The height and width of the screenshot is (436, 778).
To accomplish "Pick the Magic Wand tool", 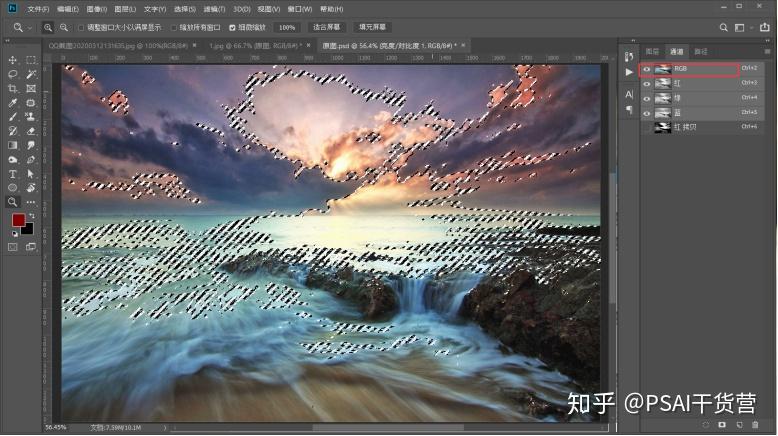I will 31,74.
